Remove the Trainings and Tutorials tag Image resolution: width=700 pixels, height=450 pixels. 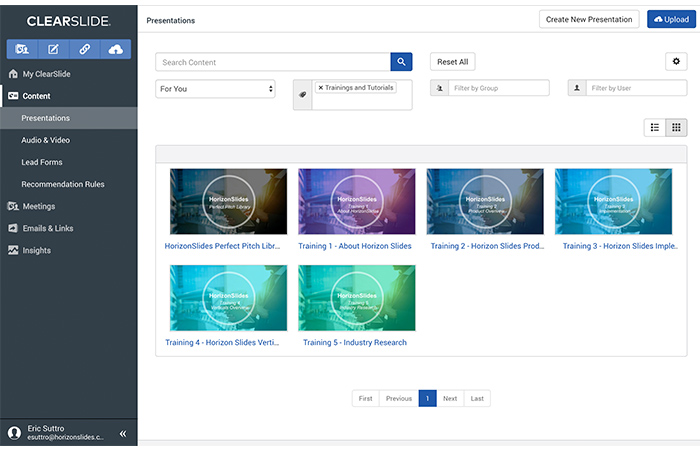pyautogui.click(x=321, y=88)
